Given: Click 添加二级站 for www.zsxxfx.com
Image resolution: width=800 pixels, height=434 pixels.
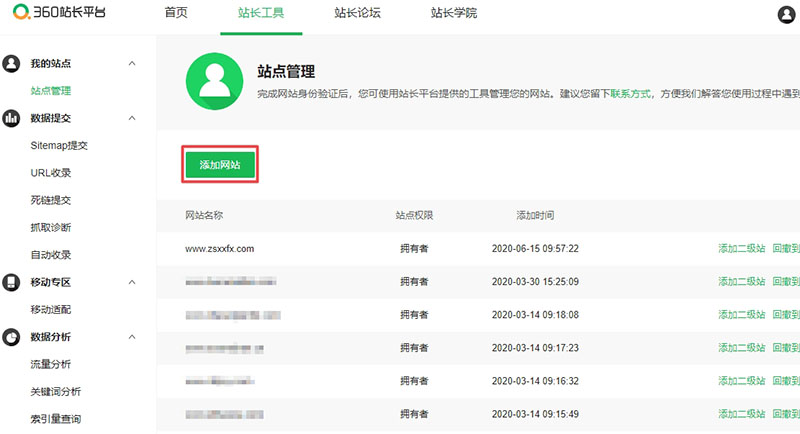Looking at the screenshot, I should point(742,248).
